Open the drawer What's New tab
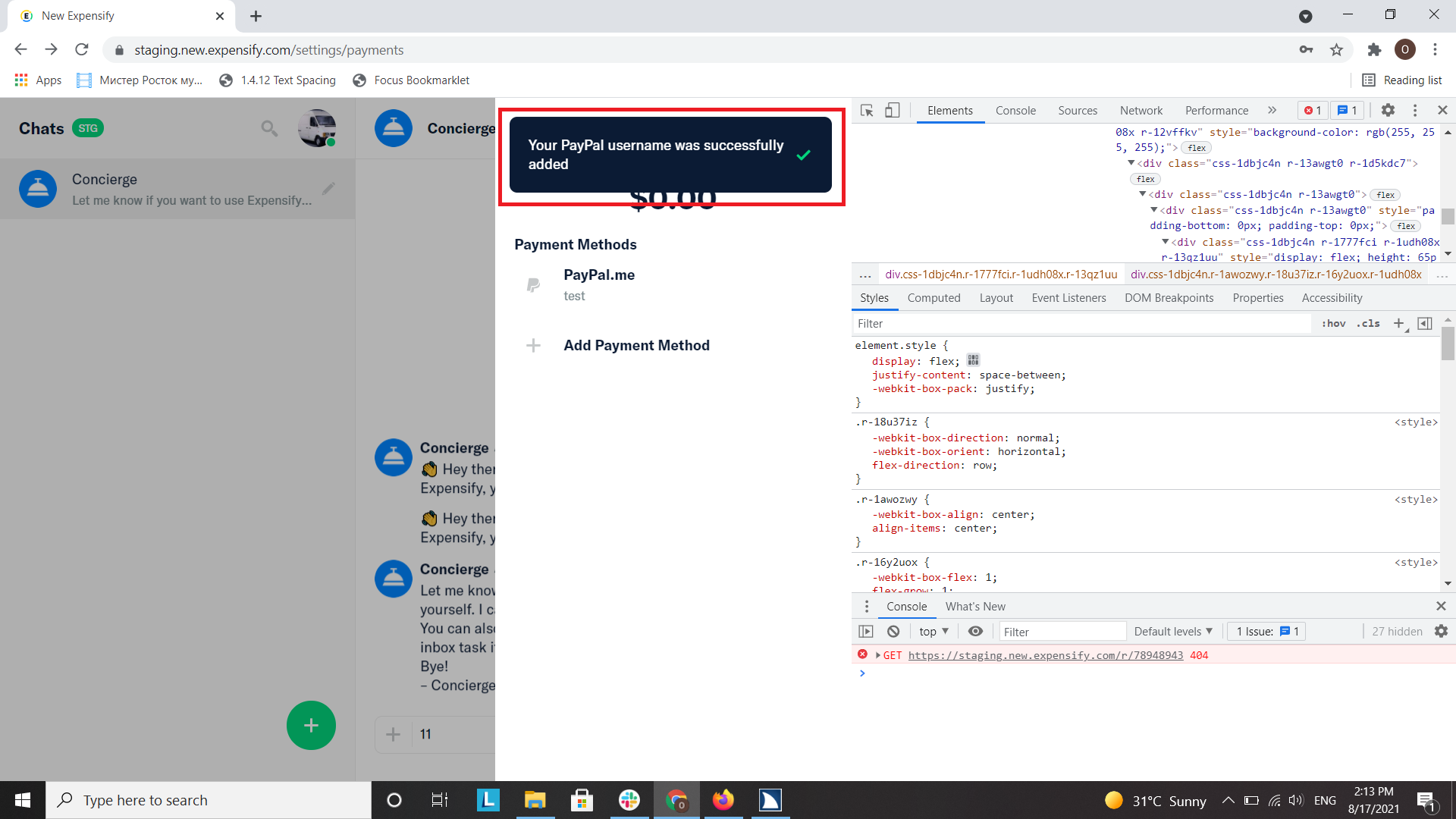This screenshot has width=1456, height=819. point(975,607)
